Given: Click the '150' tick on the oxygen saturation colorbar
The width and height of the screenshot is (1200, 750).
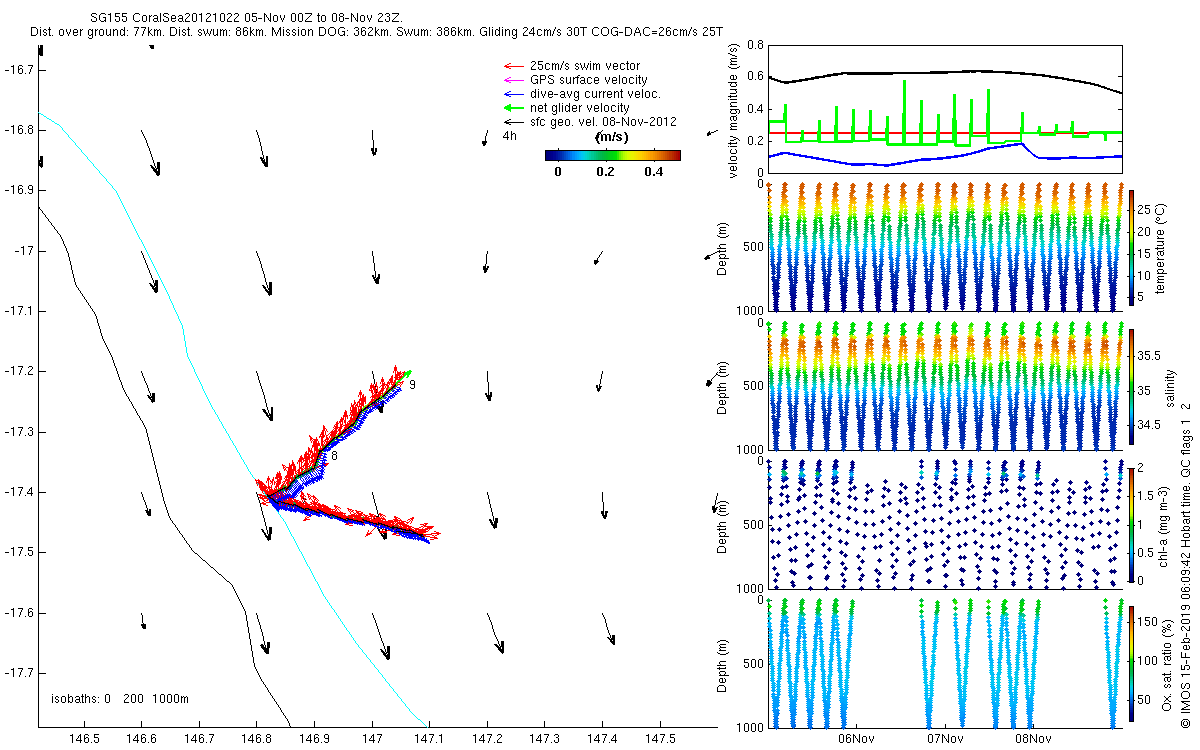Looking at the screenshot, I should (x=1149, y=622).
